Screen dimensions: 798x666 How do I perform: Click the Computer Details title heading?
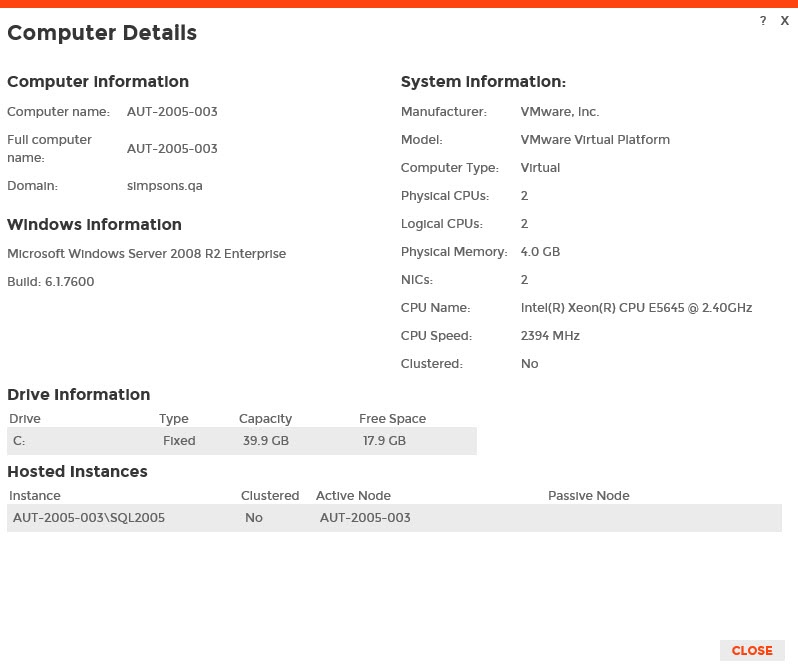[x=102, y=33]
